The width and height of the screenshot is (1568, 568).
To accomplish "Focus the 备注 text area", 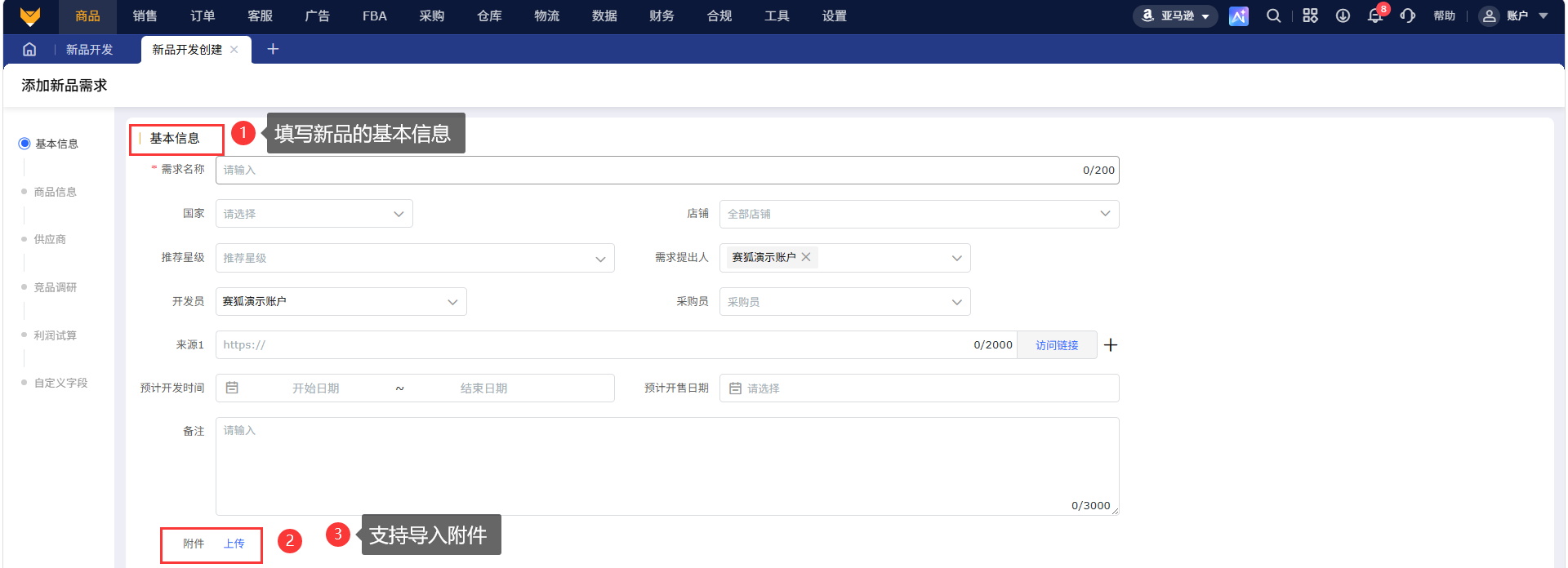I will [x=667, y=467].
